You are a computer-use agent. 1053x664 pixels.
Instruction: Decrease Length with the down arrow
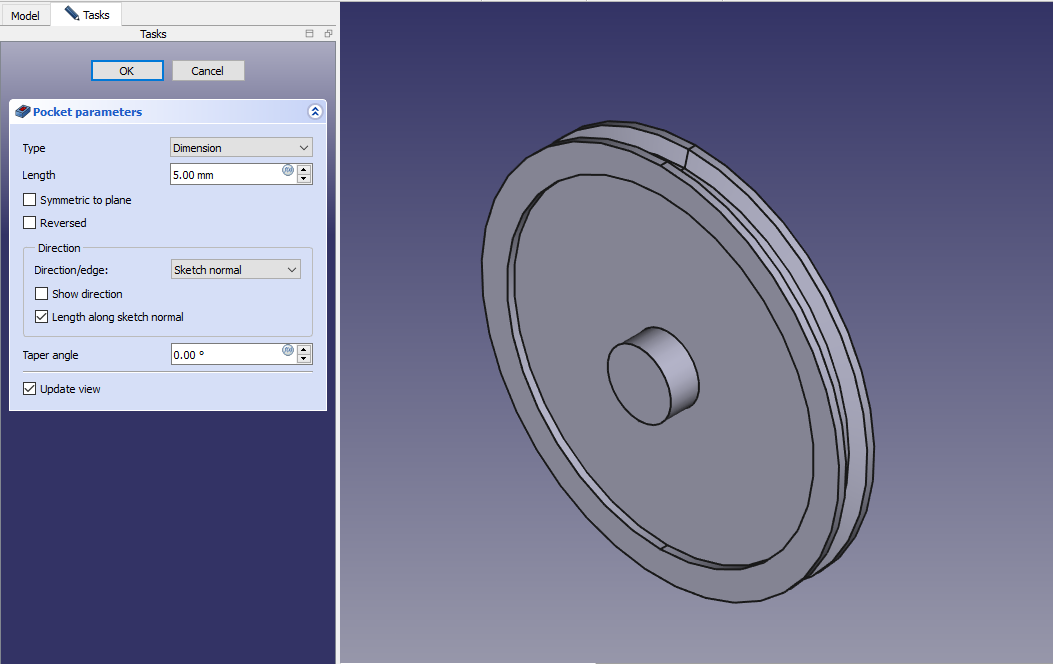(304, 179)
